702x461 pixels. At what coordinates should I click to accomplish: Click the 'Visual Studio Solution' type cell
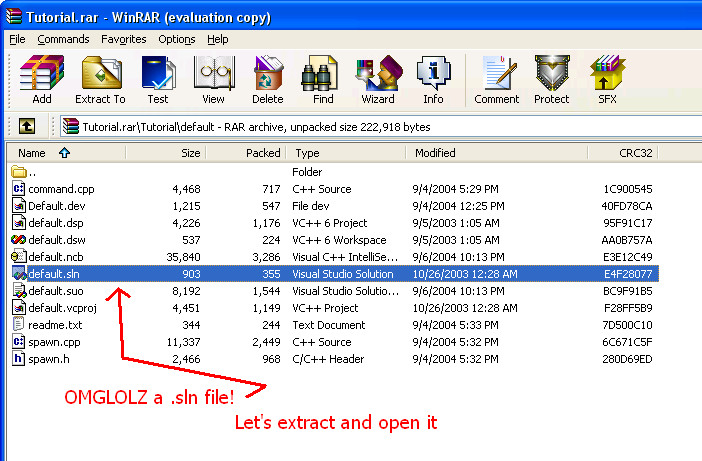click(343, 274)
